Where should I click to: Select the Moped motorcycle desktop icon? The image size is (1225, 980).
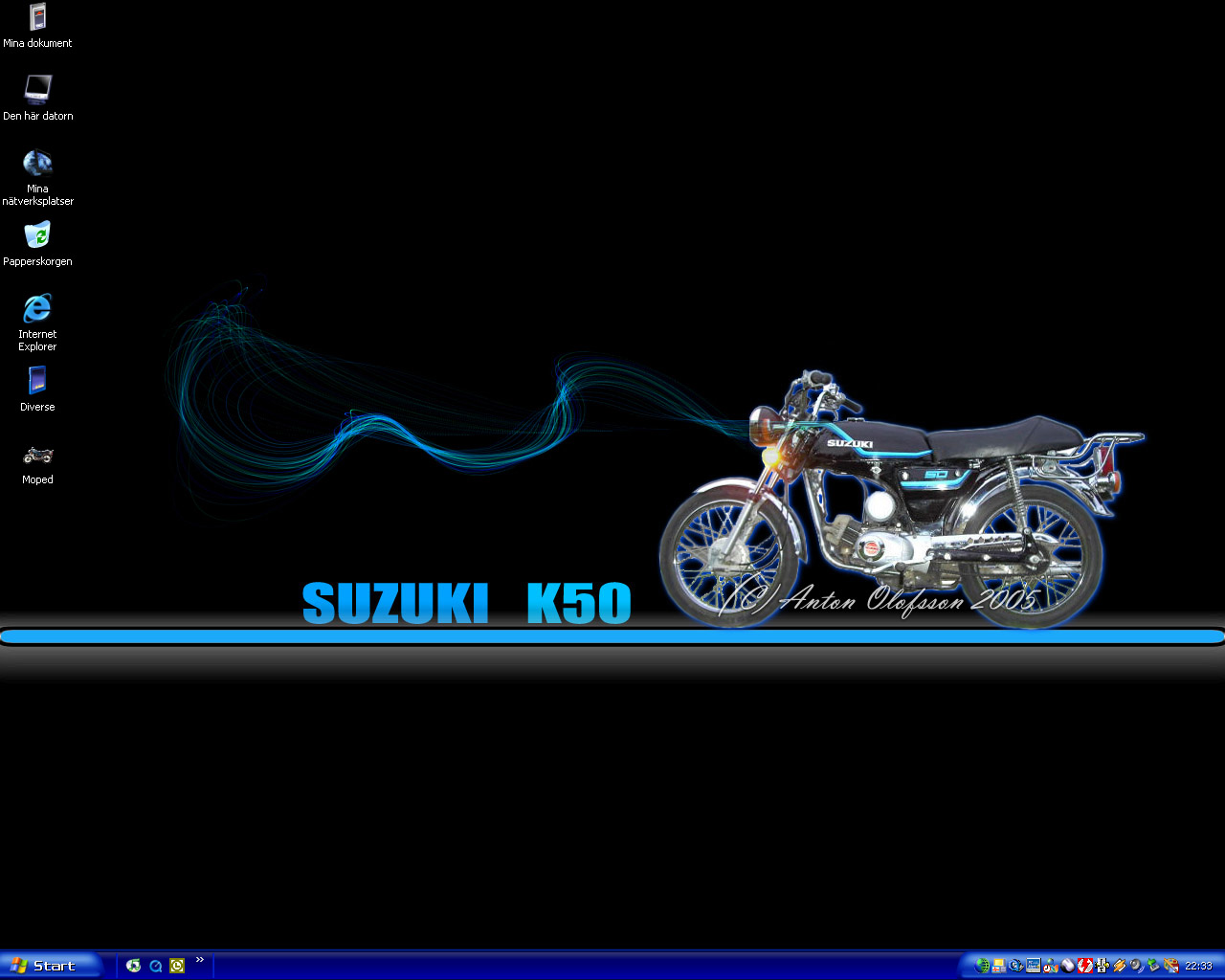(37, 462)
